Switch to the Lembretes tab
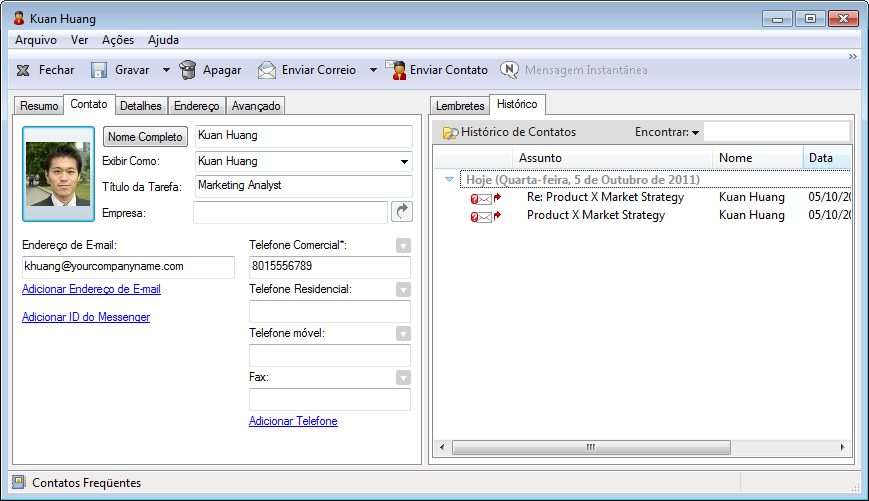 [x=460, y=106]
